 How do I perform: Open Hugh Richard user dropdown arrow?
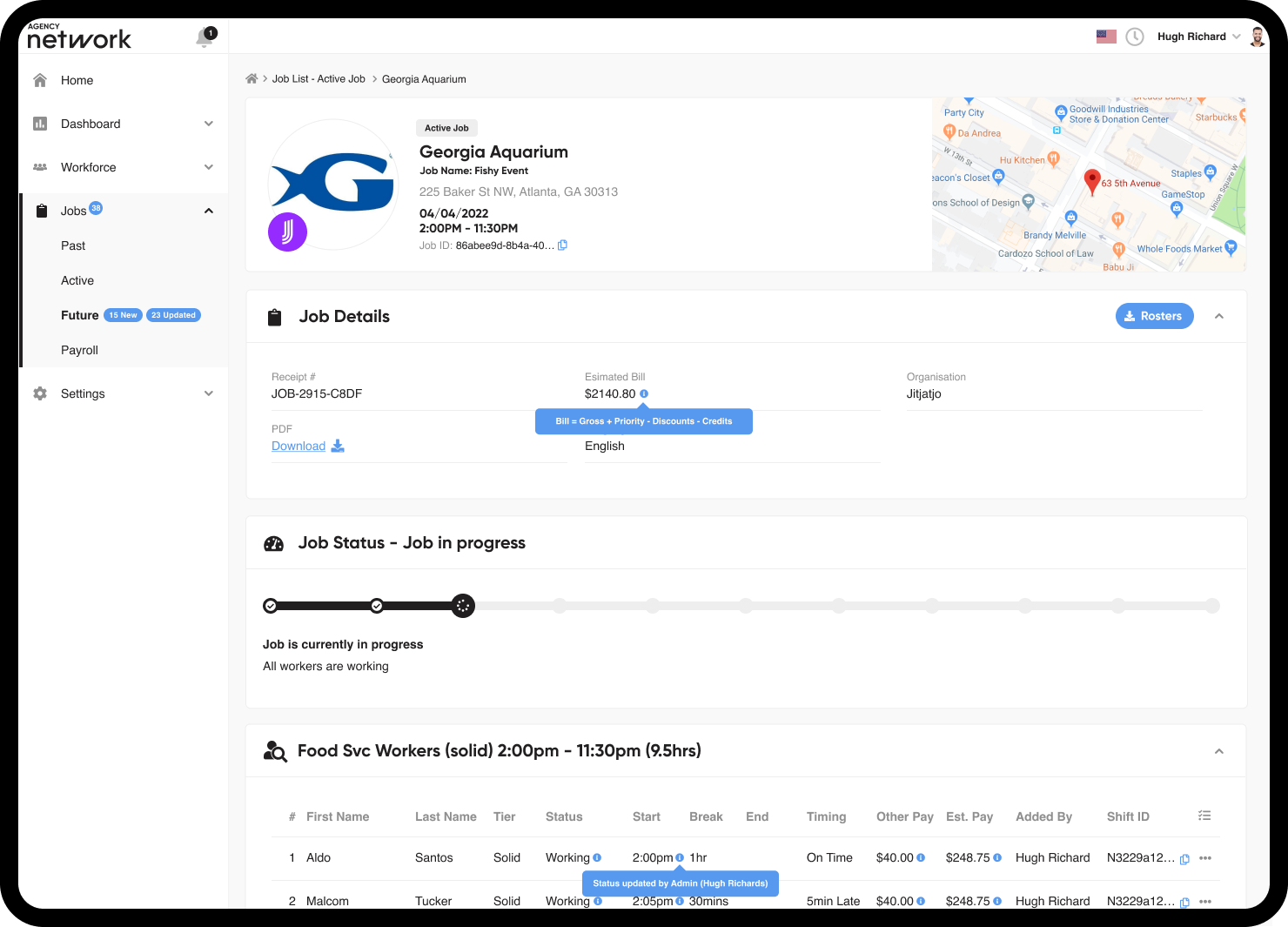coord(1237,37)
